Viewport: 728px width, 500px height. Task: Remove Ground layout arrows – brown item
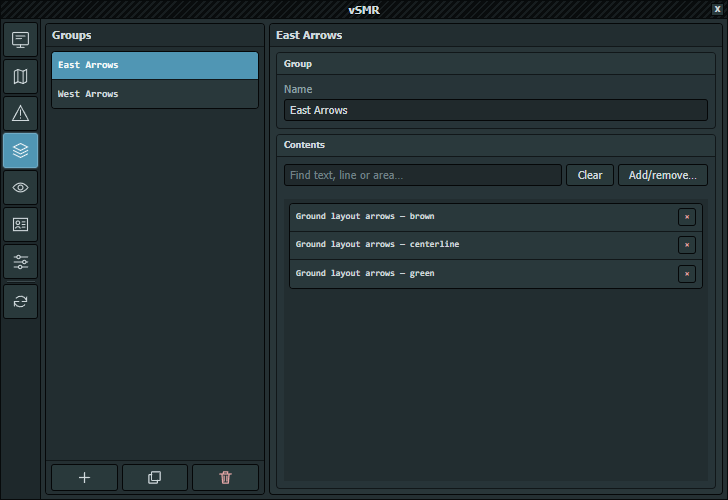tap(687, 217)
